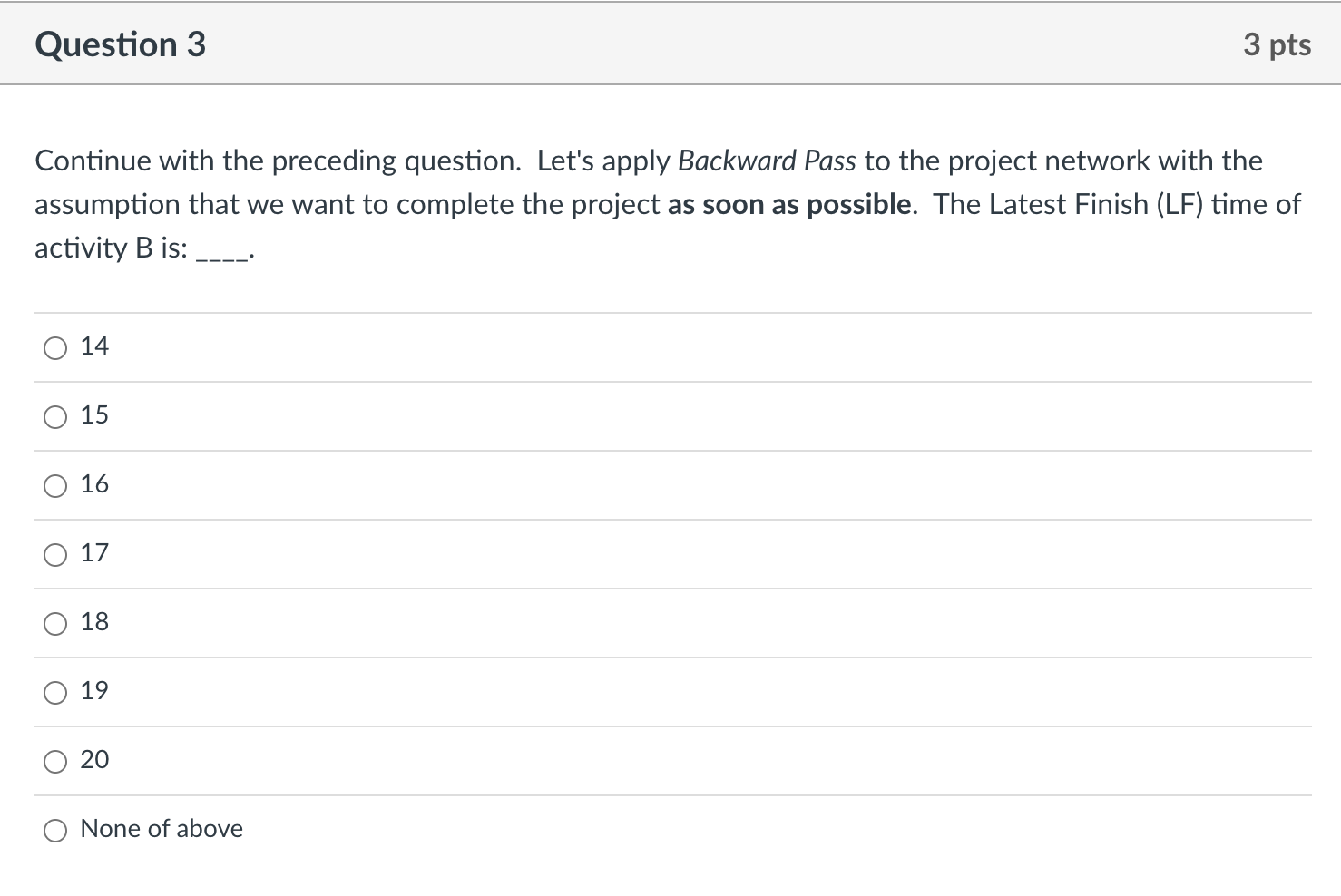
Task: Select the radio button for answer 15
Action: 55,416
